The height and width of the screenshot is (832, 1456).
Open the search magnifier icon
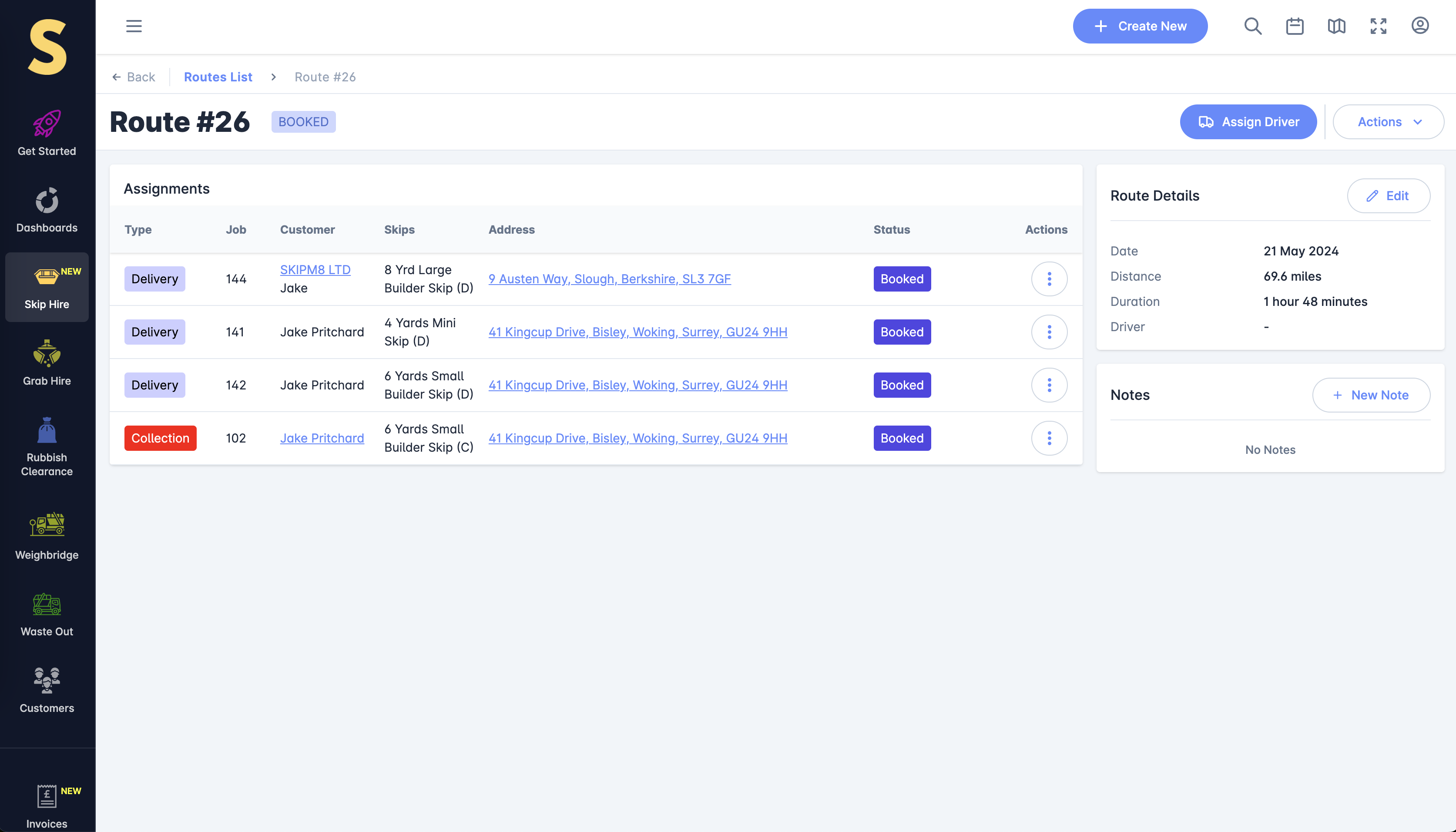tap(1253, 26)
